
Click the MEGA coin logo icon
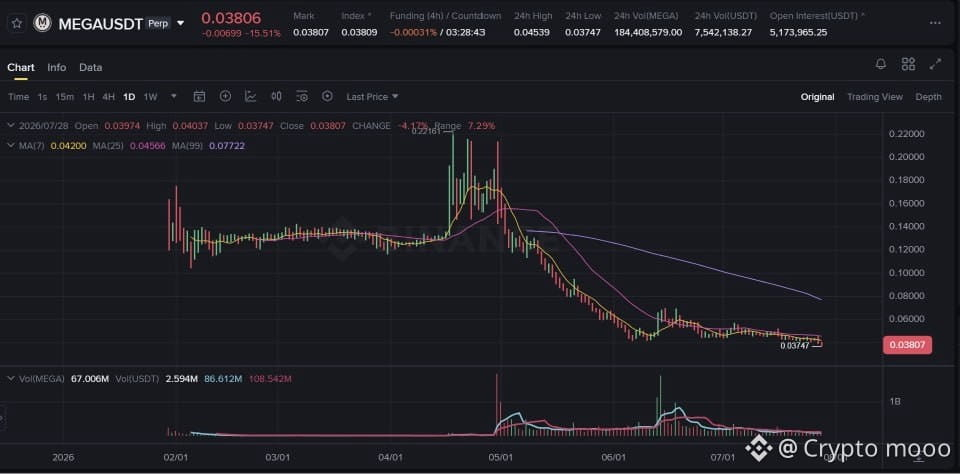[x=42, y=23]
